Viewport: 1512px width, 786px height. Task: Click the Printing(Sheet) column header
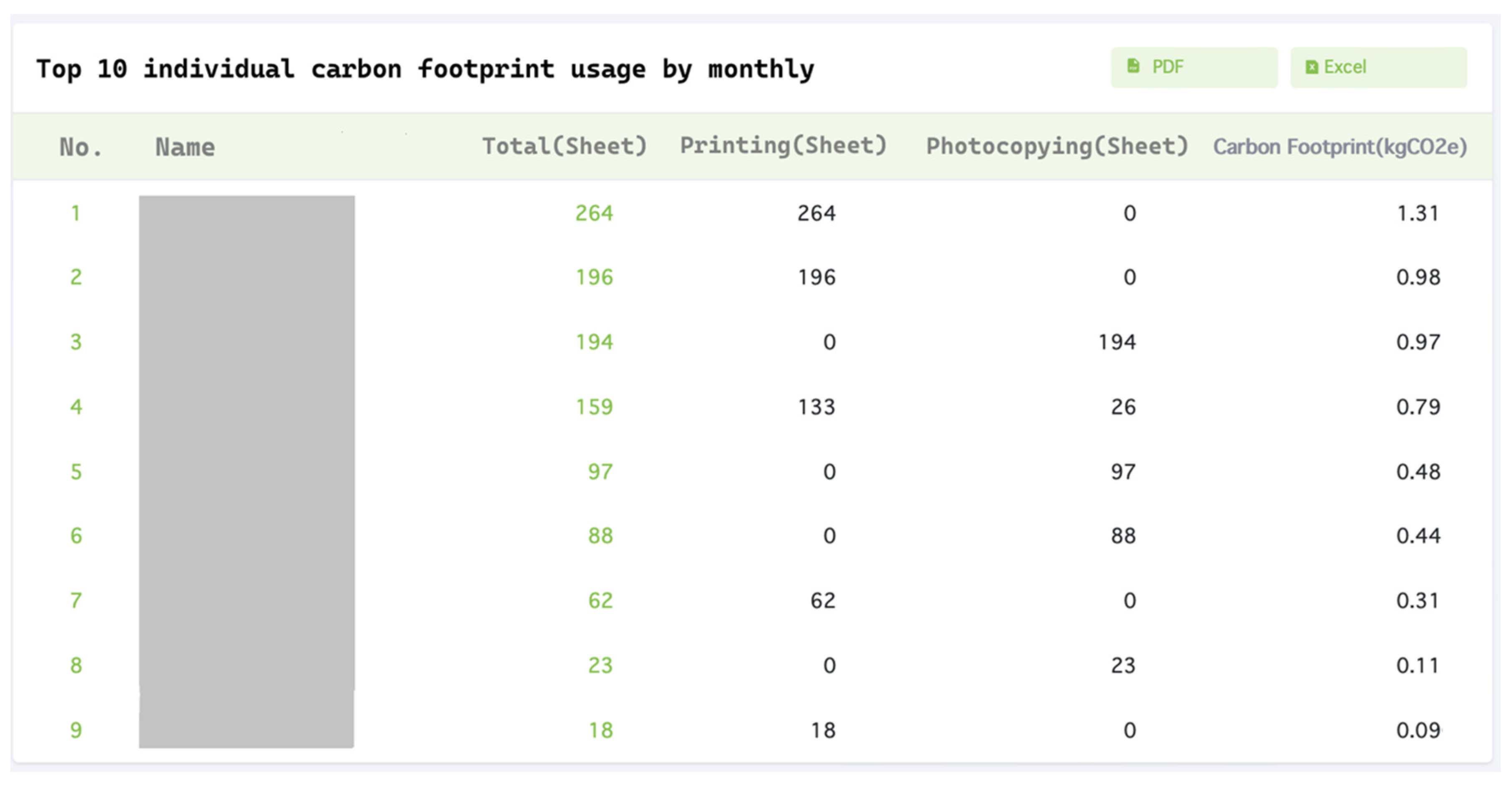point(782,146)
